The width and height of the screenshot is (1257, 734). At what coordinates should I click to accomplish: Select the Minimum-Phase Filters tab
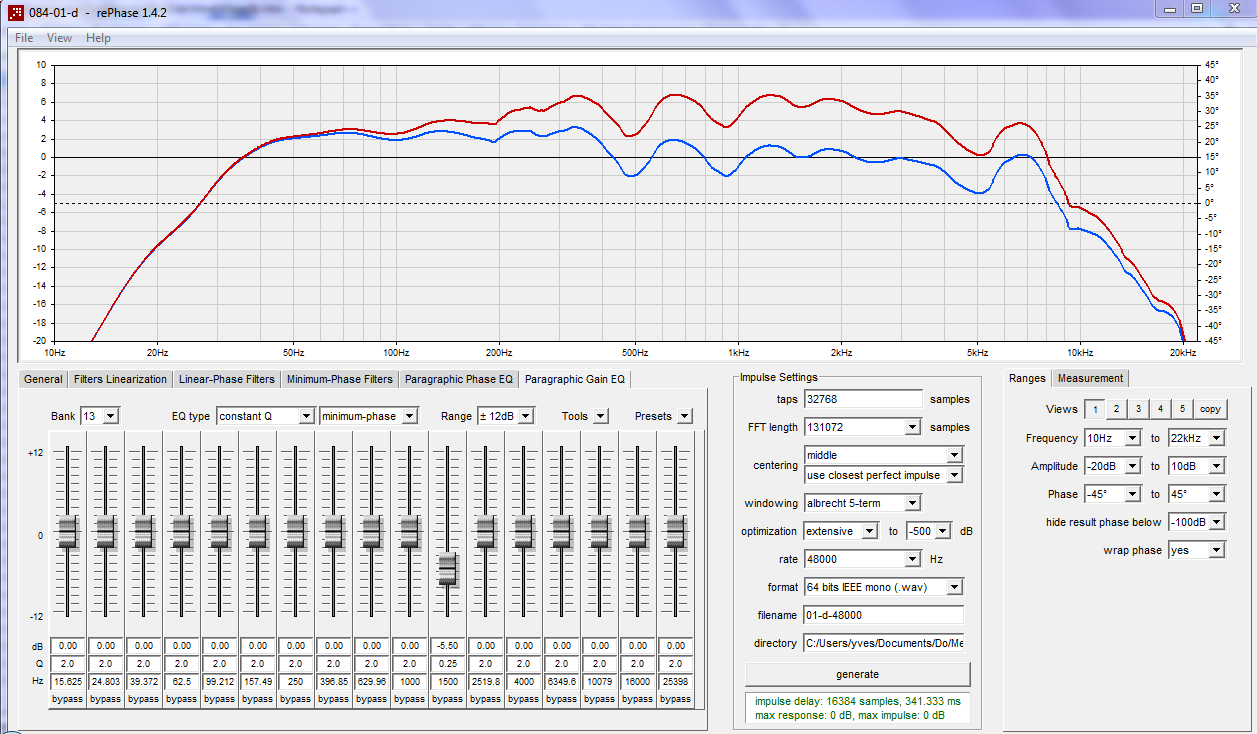coord(339,379)
